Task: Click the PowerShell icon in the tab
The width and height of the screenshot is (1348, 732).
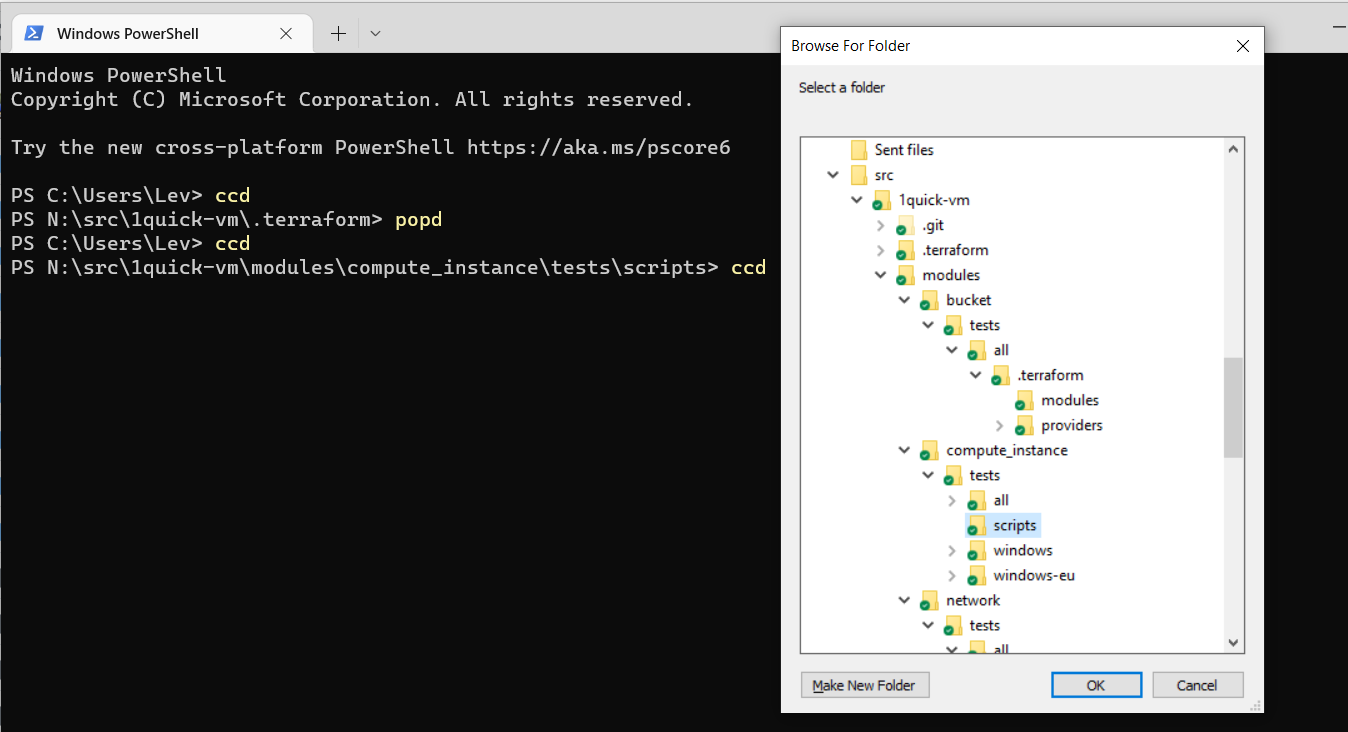Action: coord(33,33)
